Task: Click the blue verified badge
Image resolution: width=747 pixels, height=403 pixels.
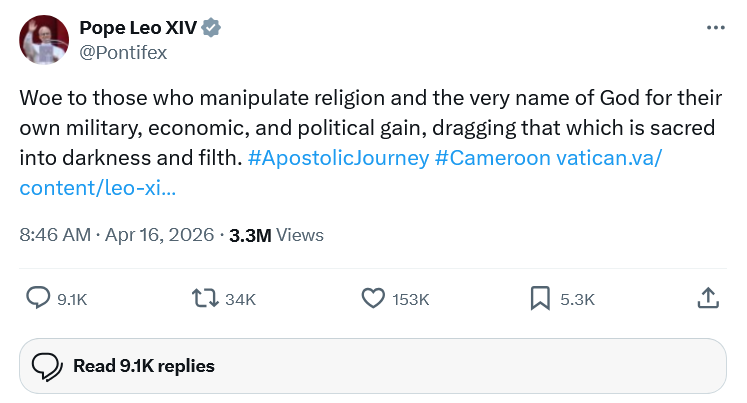Action: (210, 28)
